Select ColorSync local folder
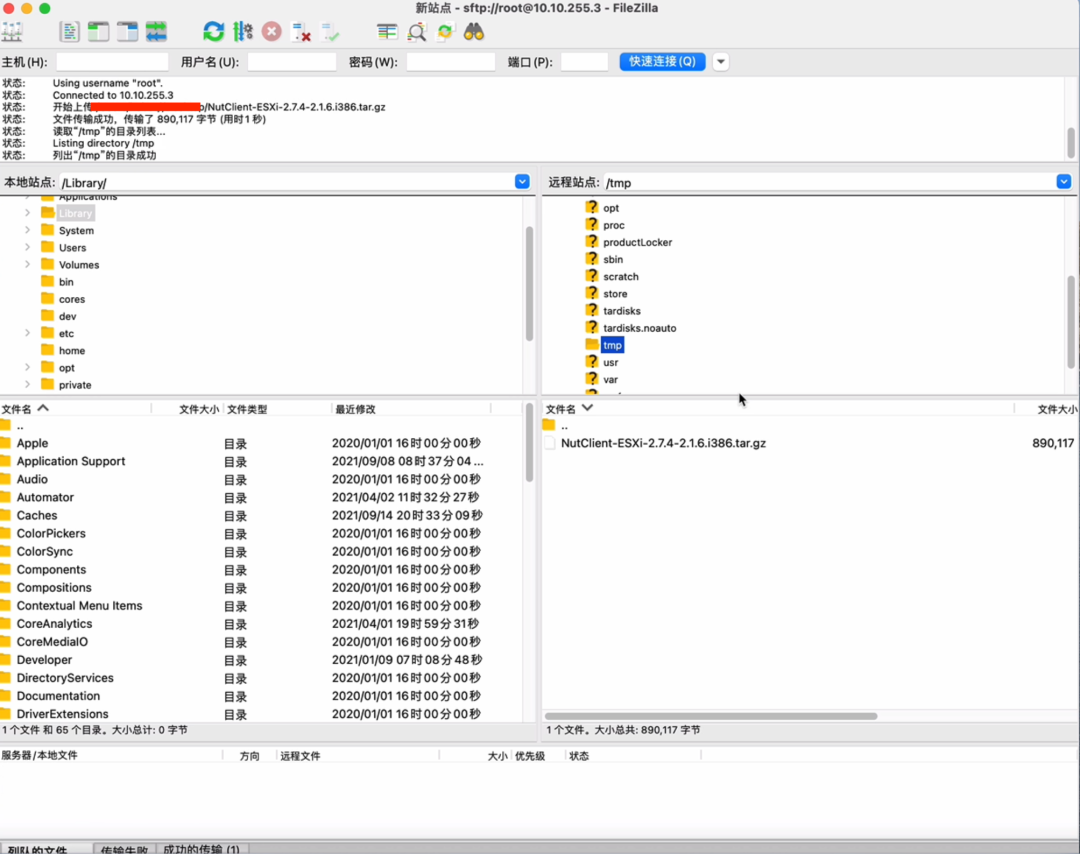The image size is (1080, 854). (x=45, y=552)
